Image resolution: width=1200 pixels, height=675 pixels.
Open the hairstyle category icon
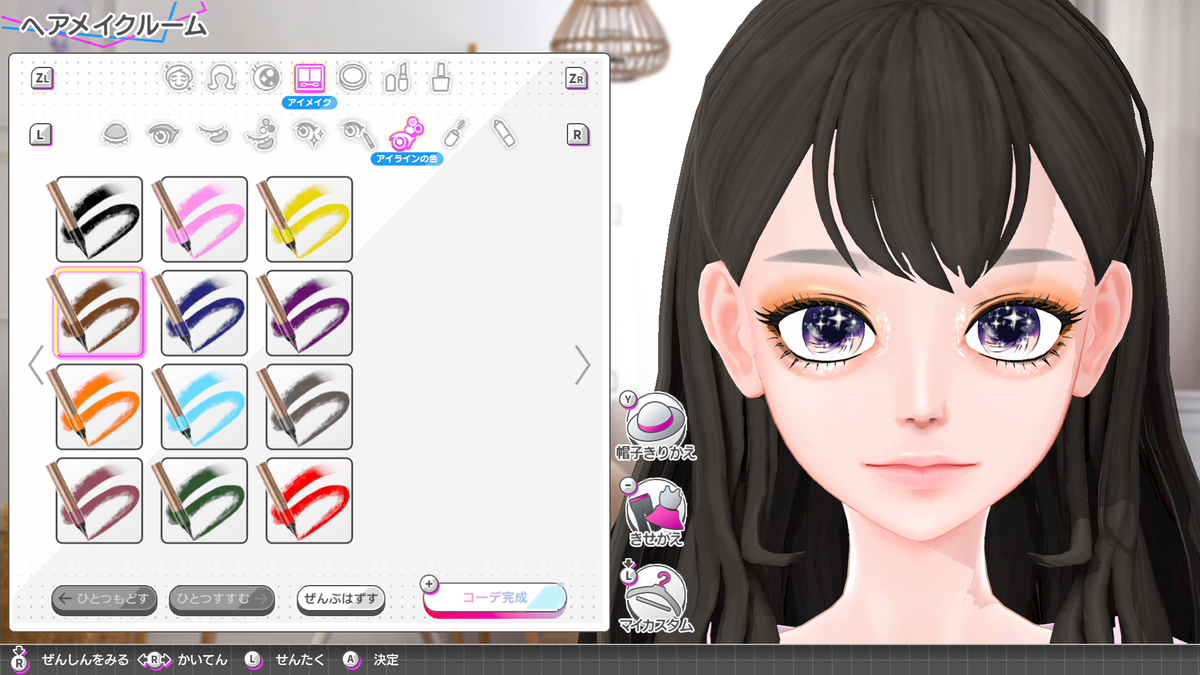tap(221, 77)
